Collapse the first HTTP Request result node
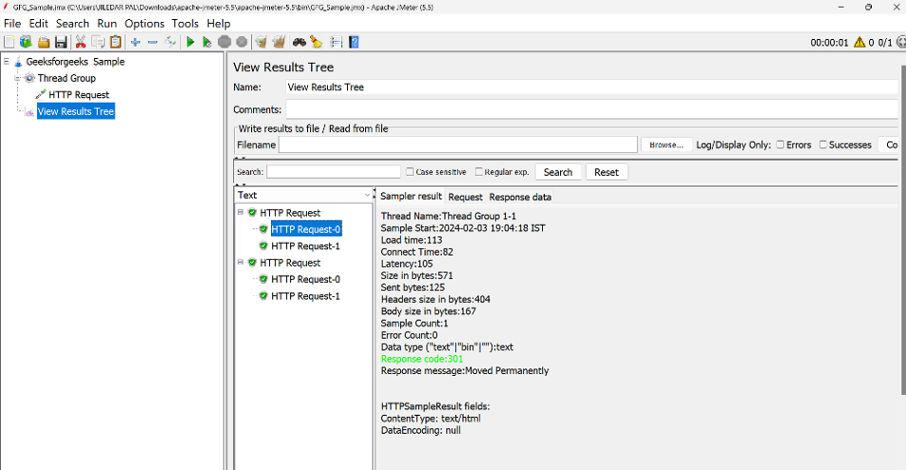The height and width of the screenshot is (470, 906). coord(240,212)
